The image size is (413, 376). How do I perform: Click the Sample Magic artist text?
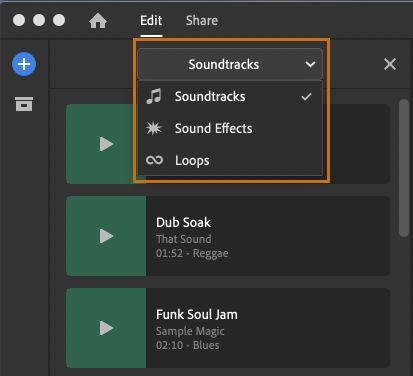coord(190,331)
